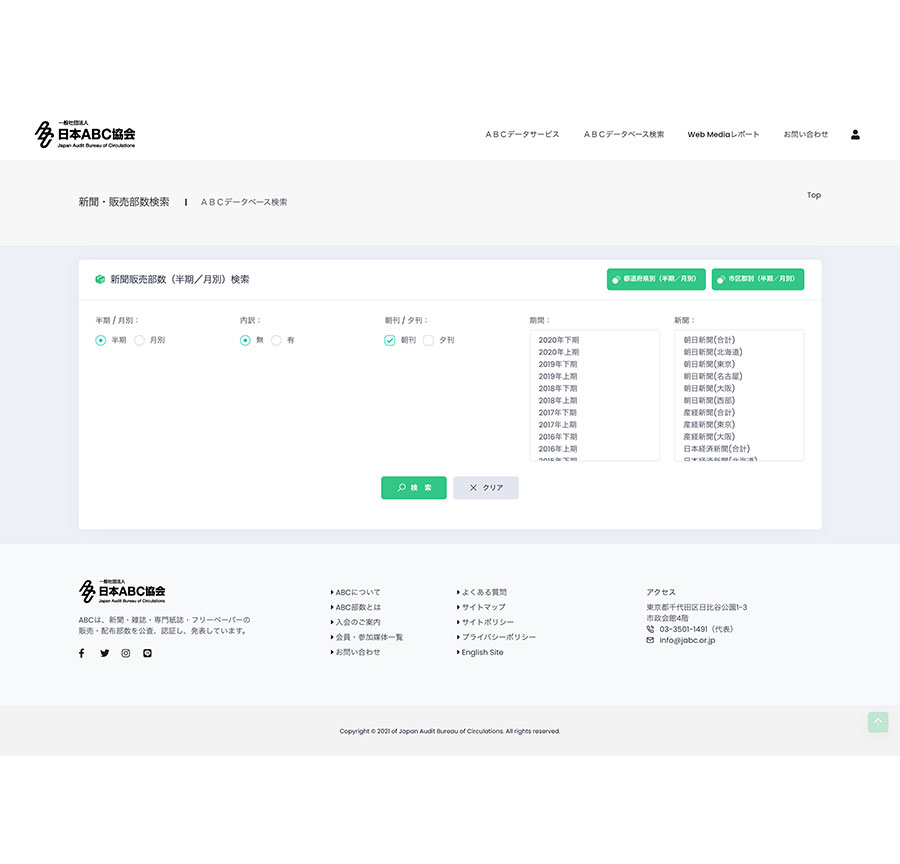Click the info@jabc.or.jp email address

tap(687, 640)
